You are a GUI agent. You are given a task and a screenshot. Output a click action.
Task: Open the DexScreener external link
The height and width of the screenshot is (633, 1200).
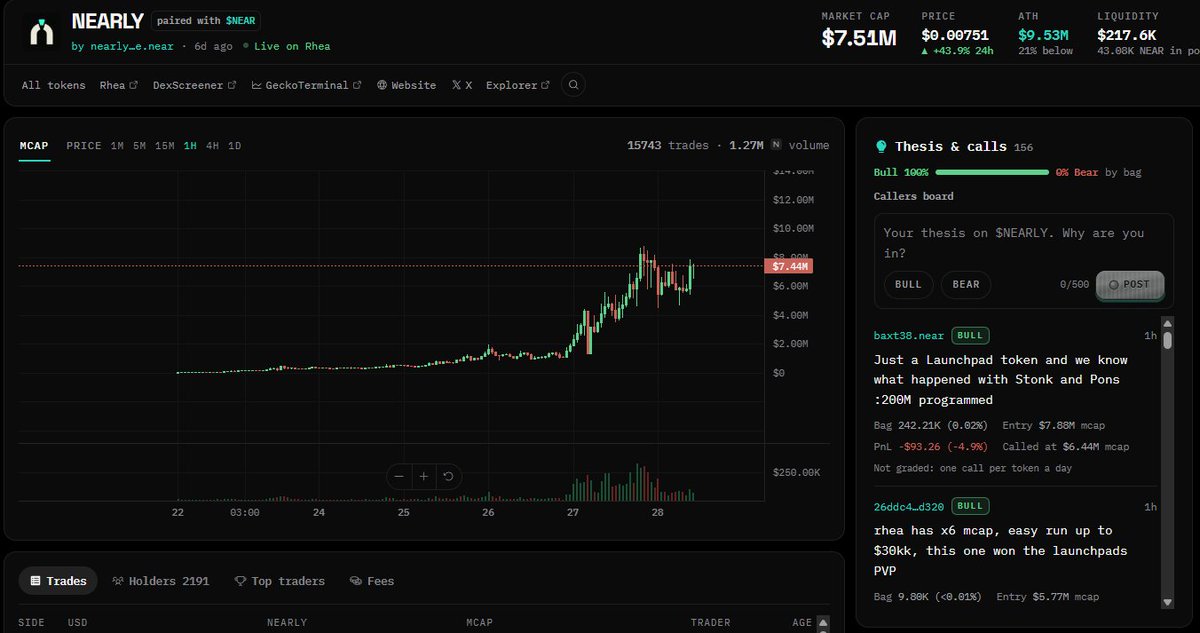coord(195,85)
